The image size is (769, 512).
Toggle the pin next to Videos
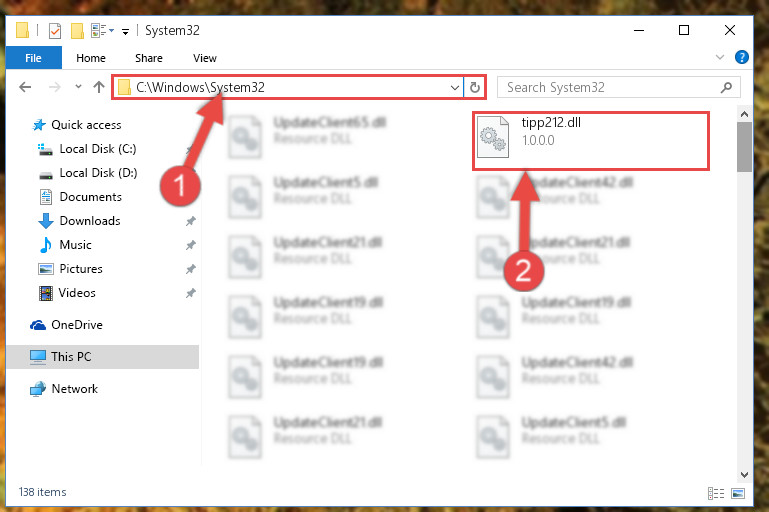[191, 293]
